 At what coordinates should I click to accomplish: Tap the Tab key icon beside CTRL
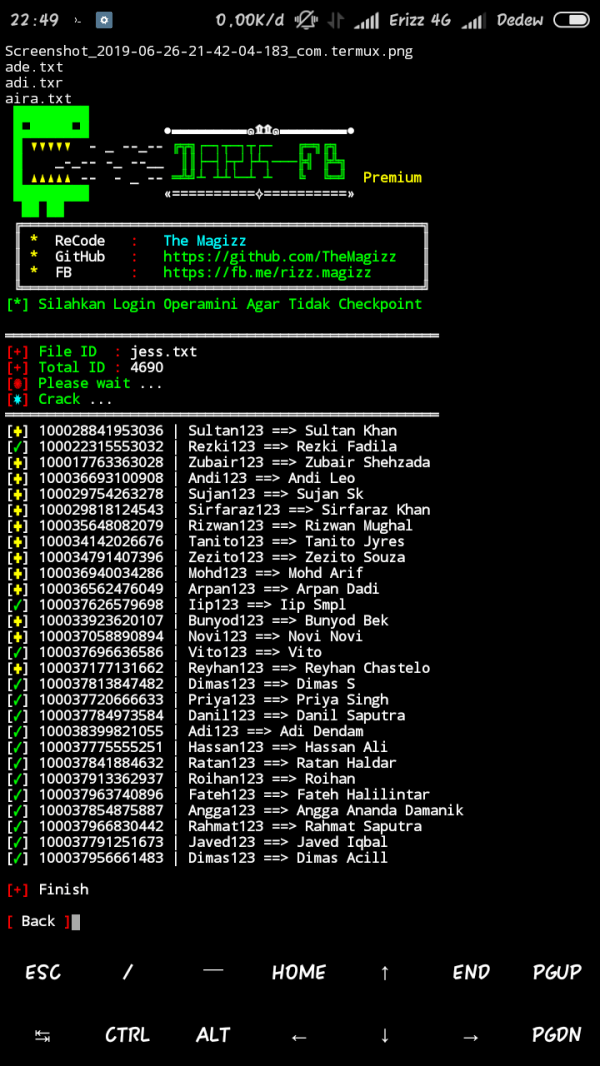pos(43,1036)
